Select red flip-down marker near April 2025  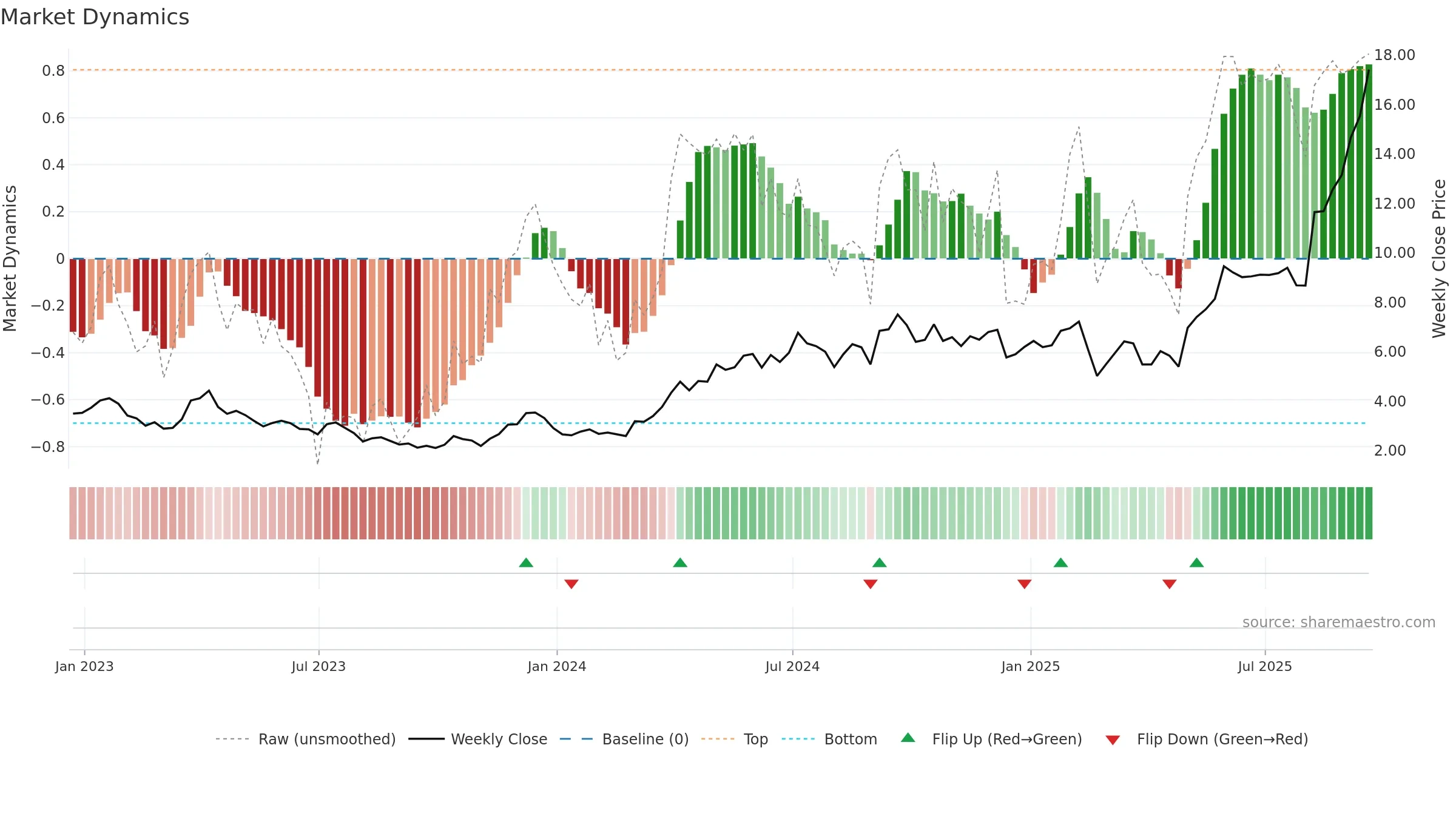1170,584
